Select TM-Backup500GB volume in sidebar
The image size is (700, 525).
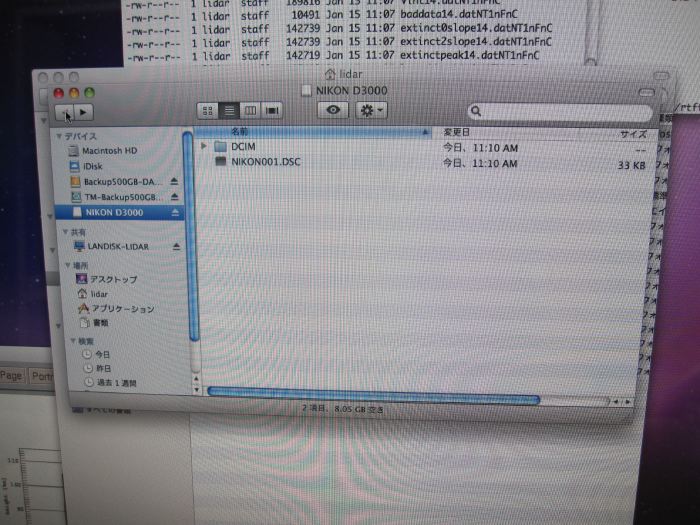tap(118, 197)
